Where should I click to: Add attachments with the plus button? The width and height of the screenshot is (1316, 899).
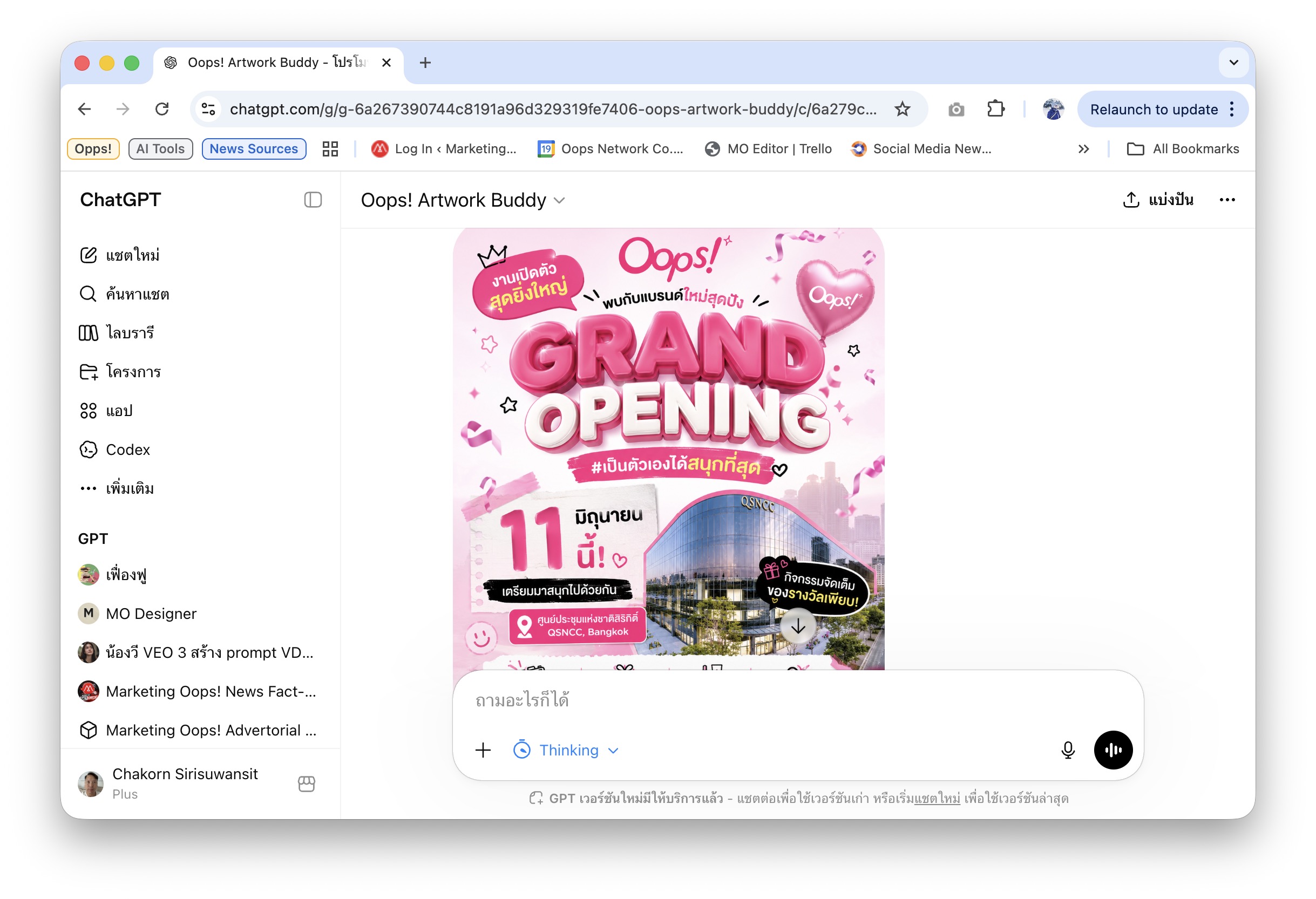click(483, 750)
